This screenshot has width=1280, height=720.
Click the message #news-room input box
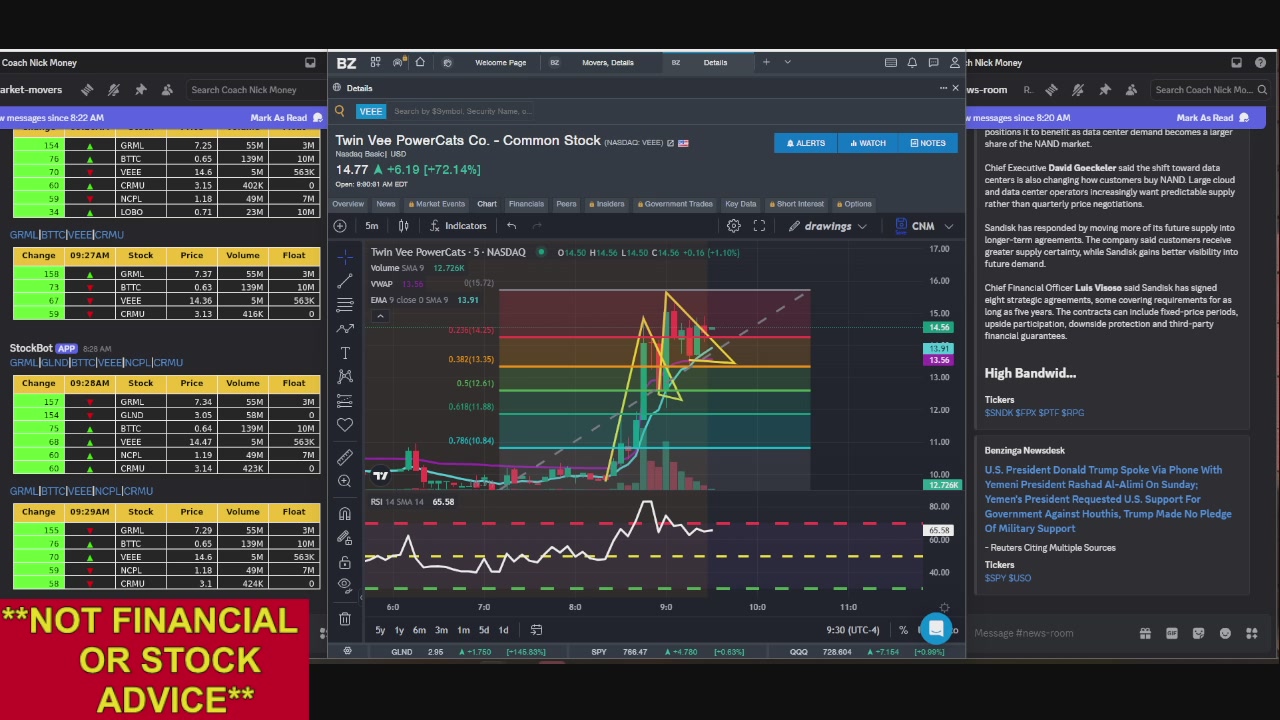tap(1050, 633)
